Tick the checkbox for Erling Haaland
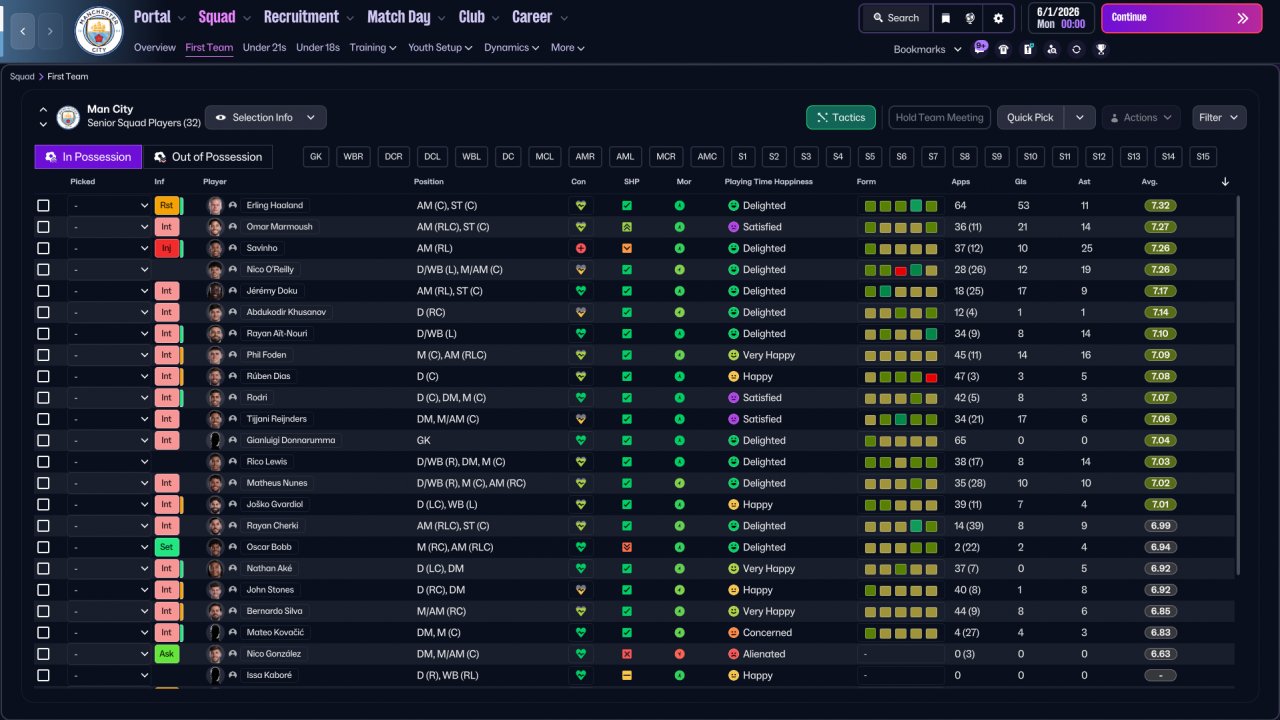This screenshot has width=1280, height=720. (x=43, y=206)
